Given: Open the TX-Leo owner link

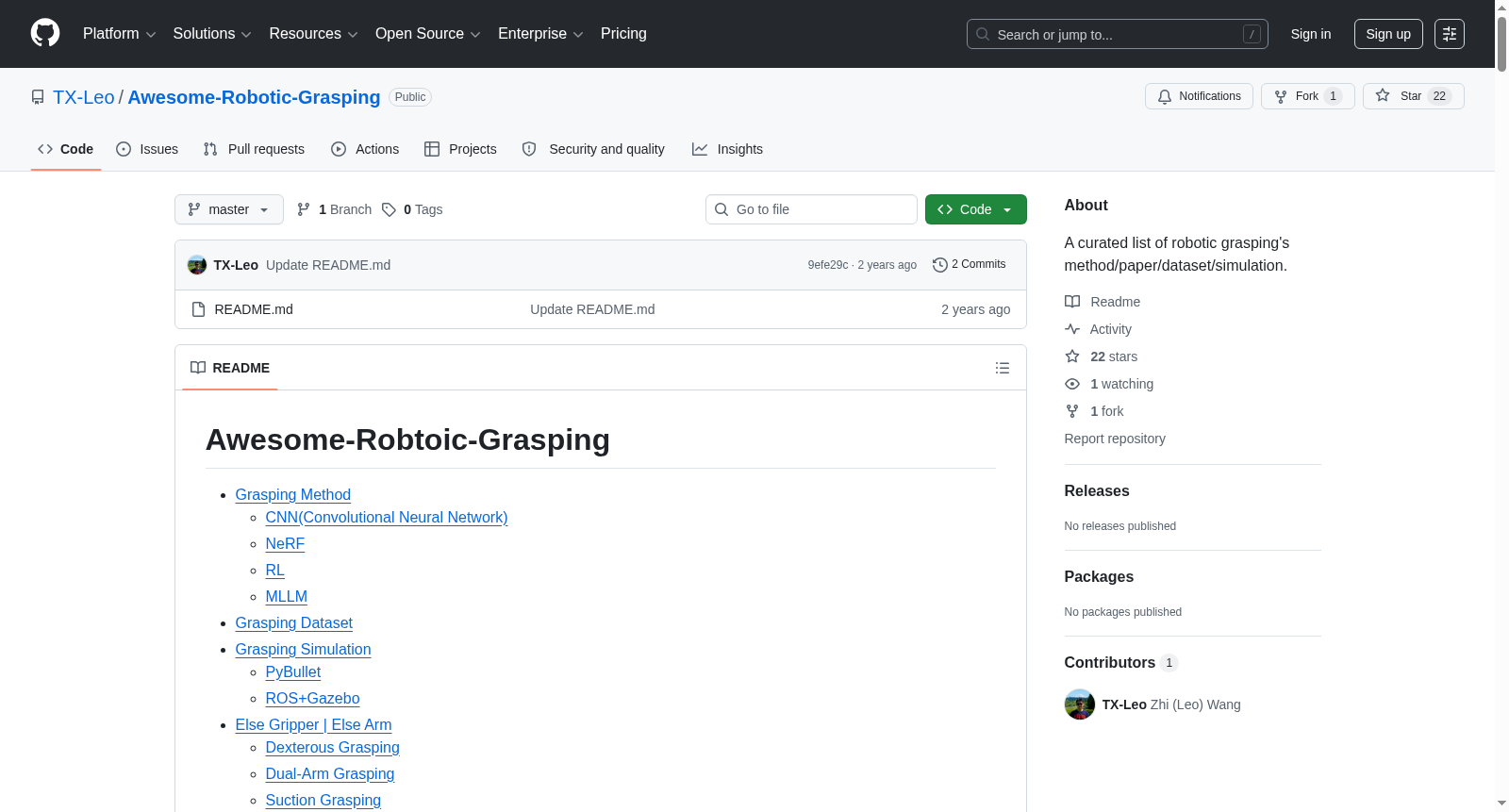Looking at the screenshot, I should pyautogui.click(x=84, y=97).
